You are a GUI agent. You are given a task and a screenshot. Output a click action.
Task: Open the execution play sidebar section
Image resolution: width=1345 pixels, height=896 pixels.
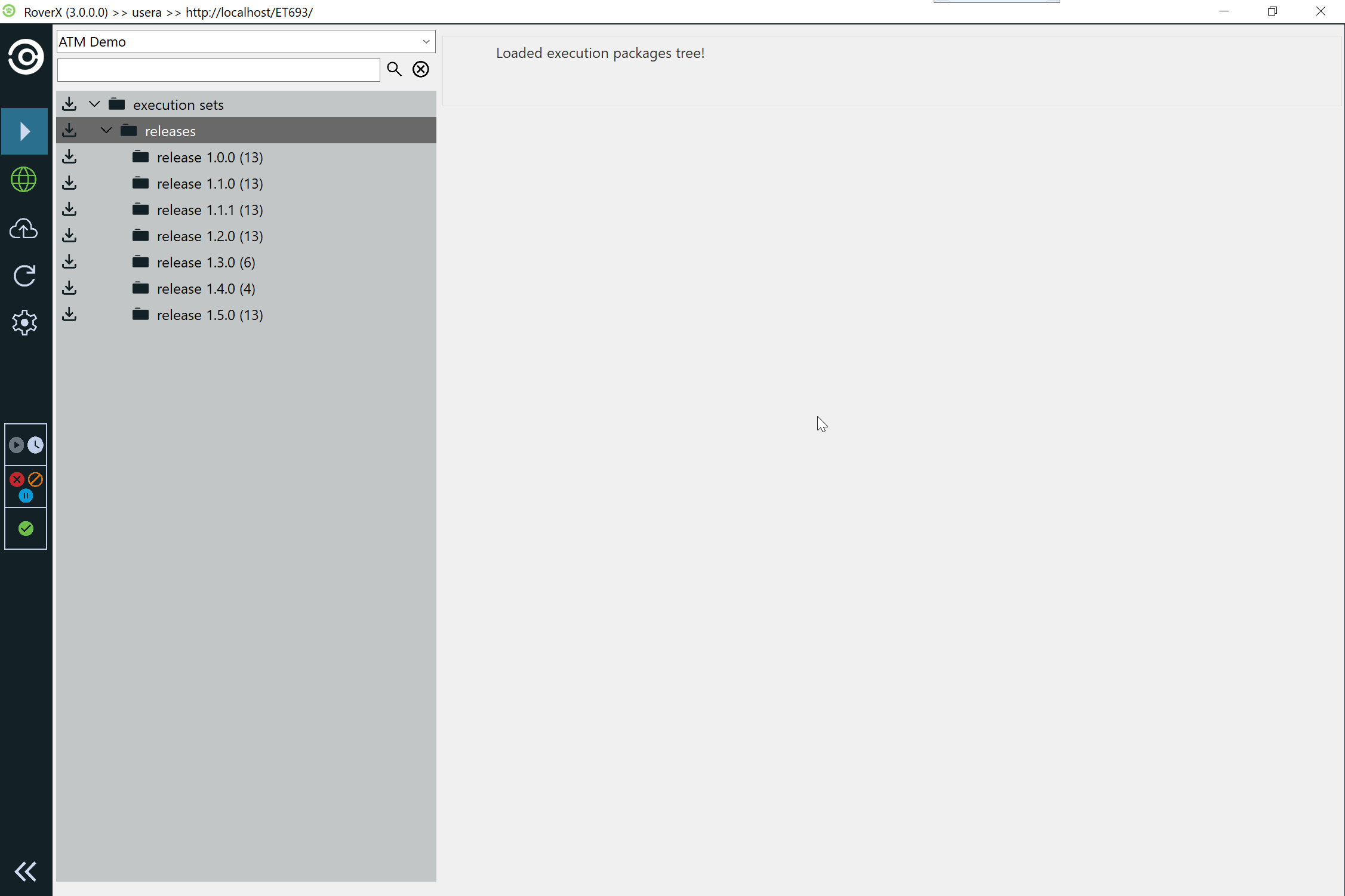click(24, 131)
